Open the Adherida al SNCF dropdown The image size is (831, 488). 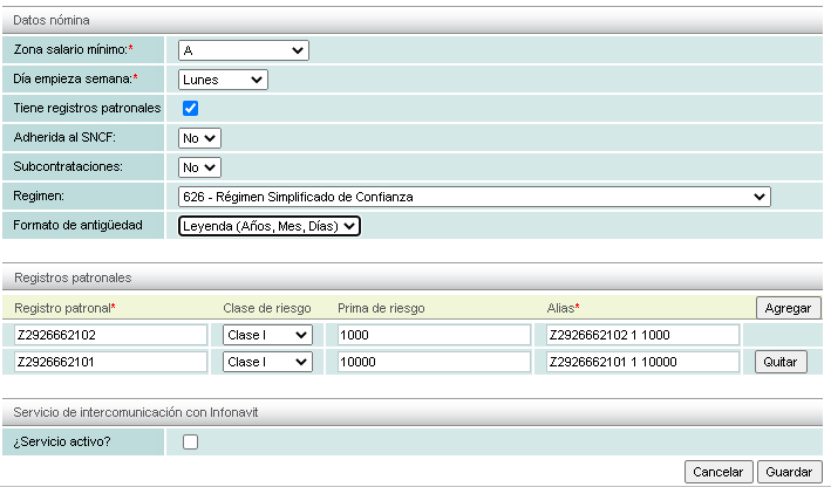pyautogui.click(x=199, y=138)
